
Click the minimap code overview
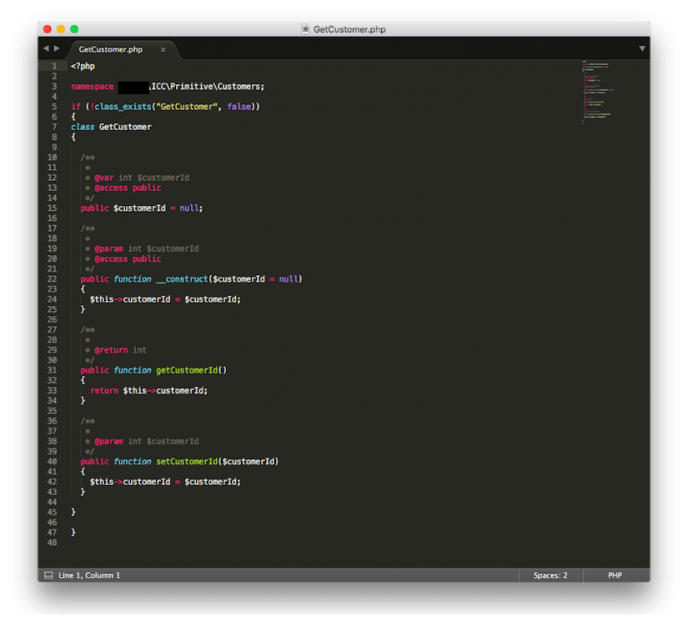coord(597,92)
